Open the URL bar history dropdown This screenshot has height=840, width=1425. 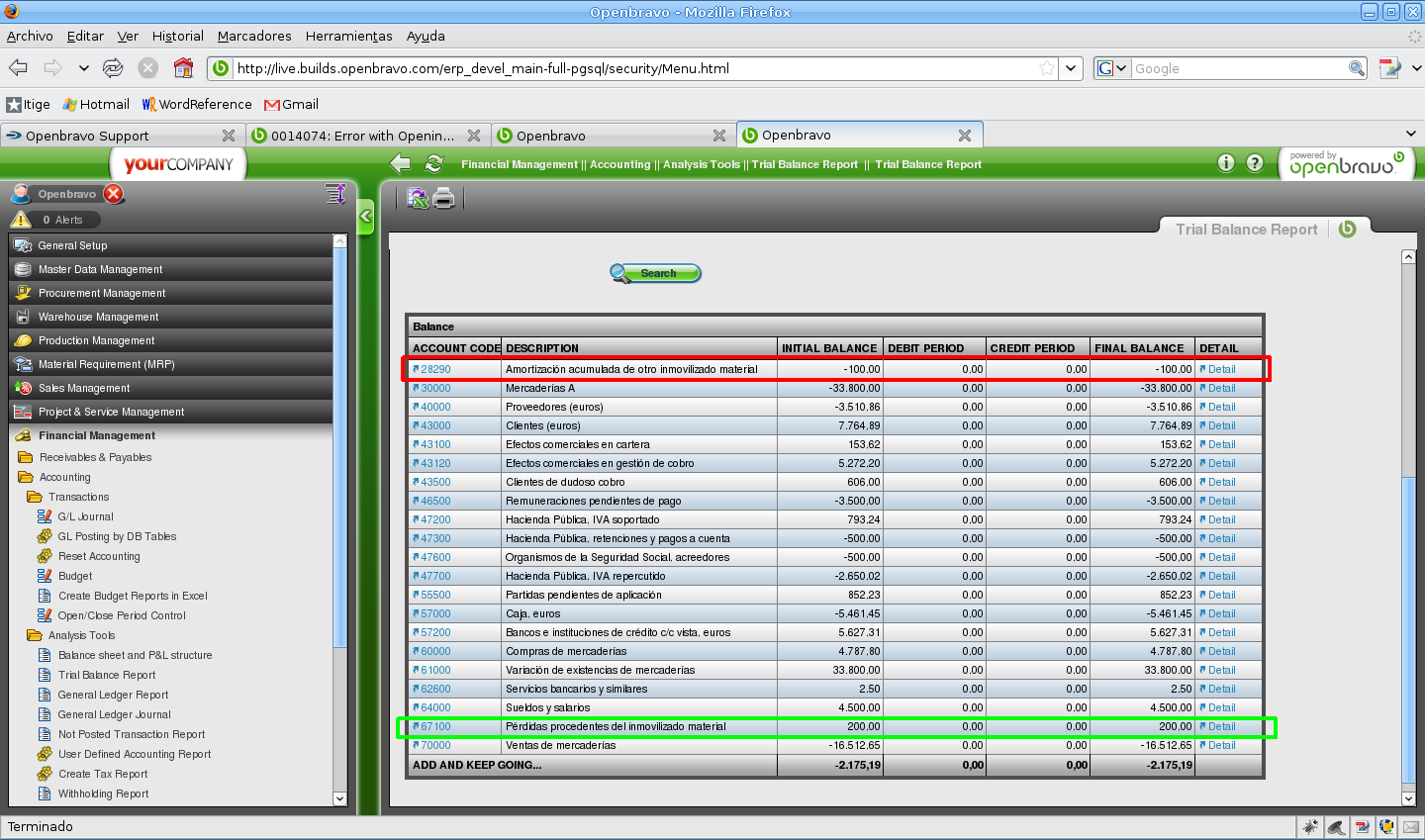1071,68
